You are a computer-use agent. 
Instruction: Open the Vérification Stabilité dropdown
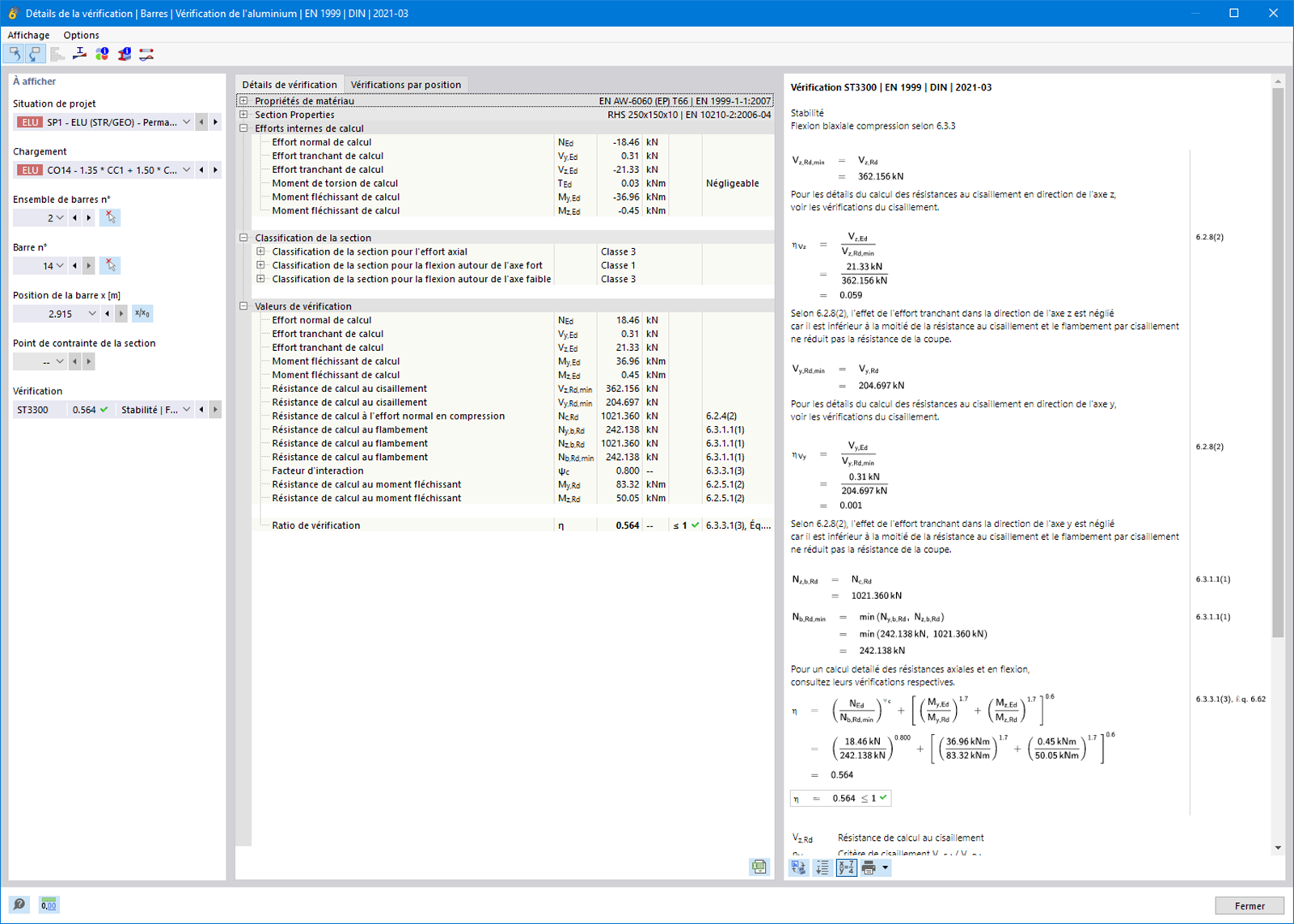pos(187,410)
